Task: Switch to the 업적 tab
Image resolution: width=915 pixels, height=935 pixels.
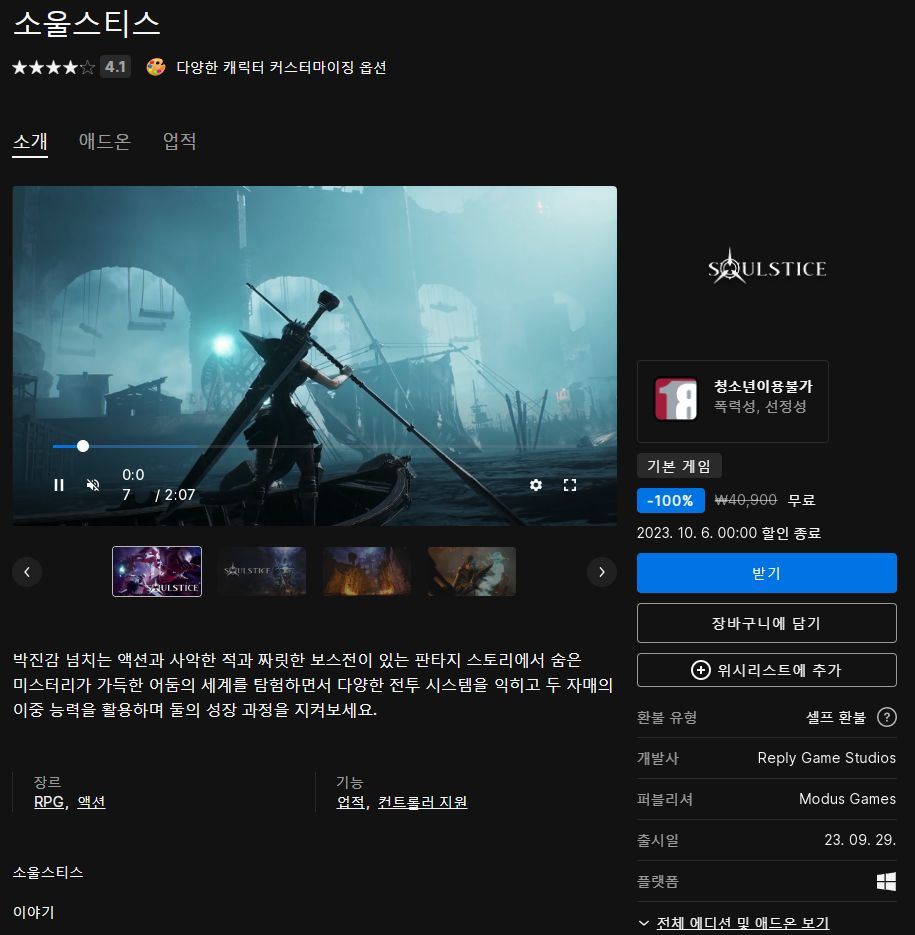Action: tap(180, 141)
